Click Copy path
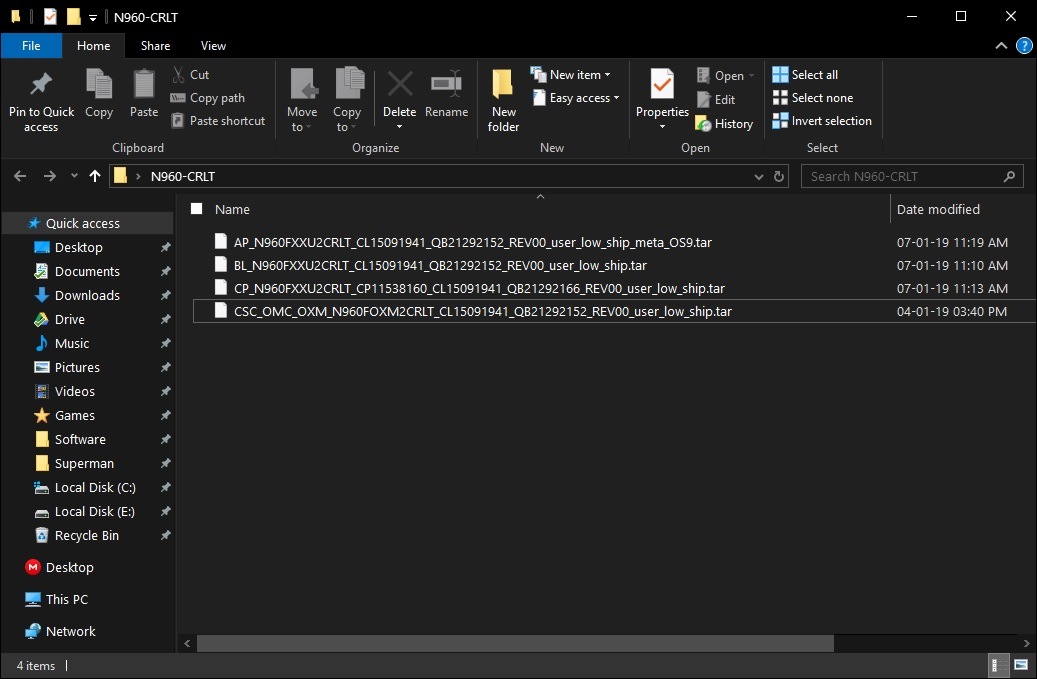Screen dimensions: 1037x679 coord(208,98)
